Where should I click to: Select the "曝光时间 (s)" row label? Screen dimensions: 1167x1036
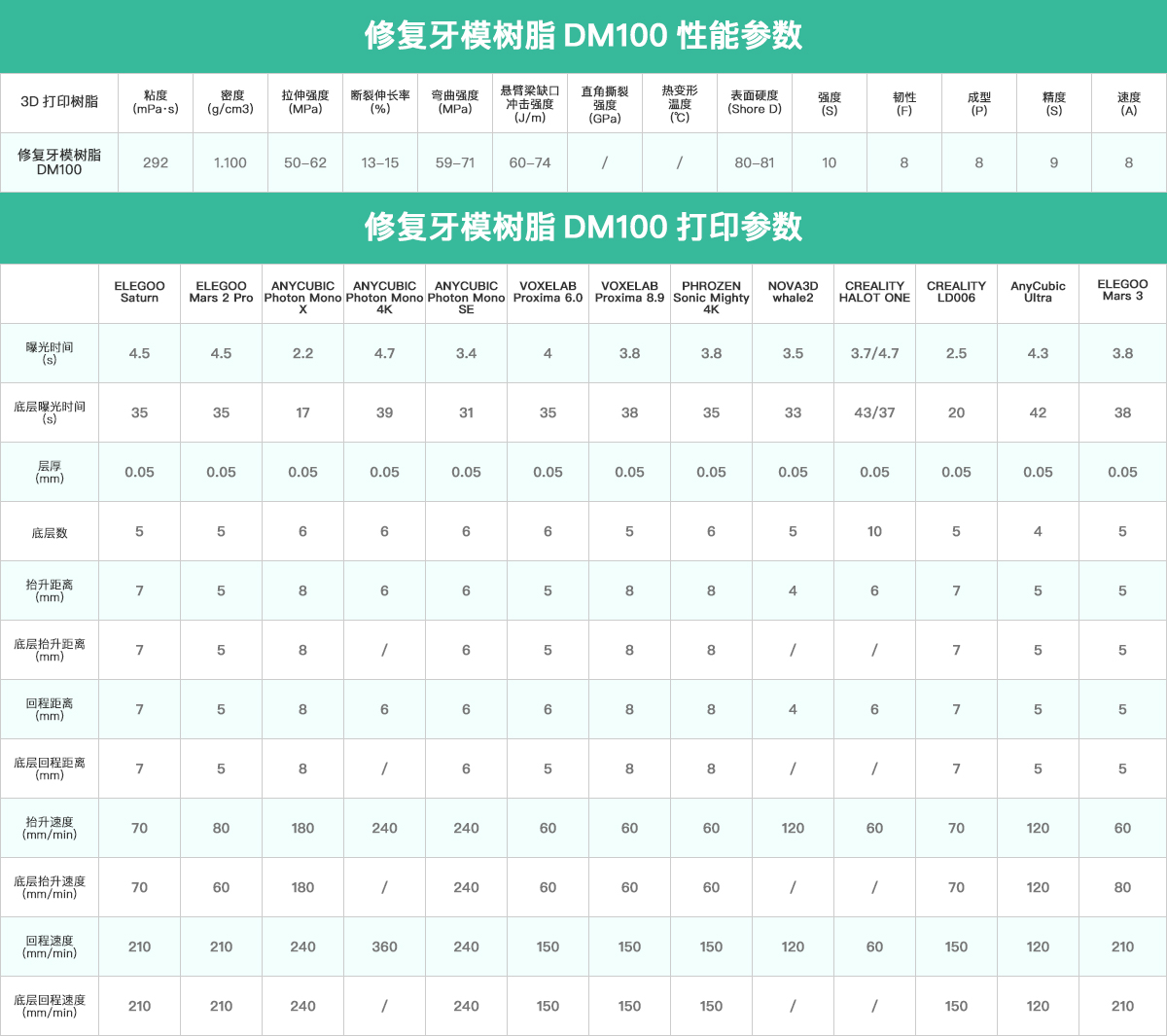pos(50,353)
